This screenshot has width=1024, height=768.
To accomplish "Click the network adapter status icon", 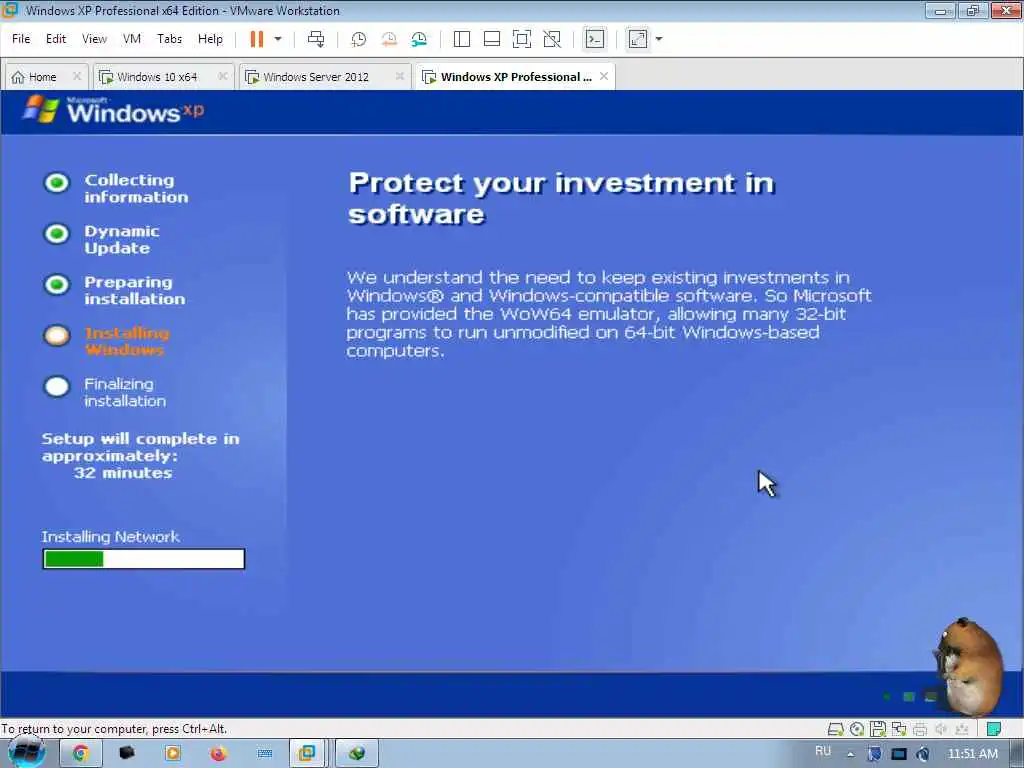I will [x=899, y=729].
